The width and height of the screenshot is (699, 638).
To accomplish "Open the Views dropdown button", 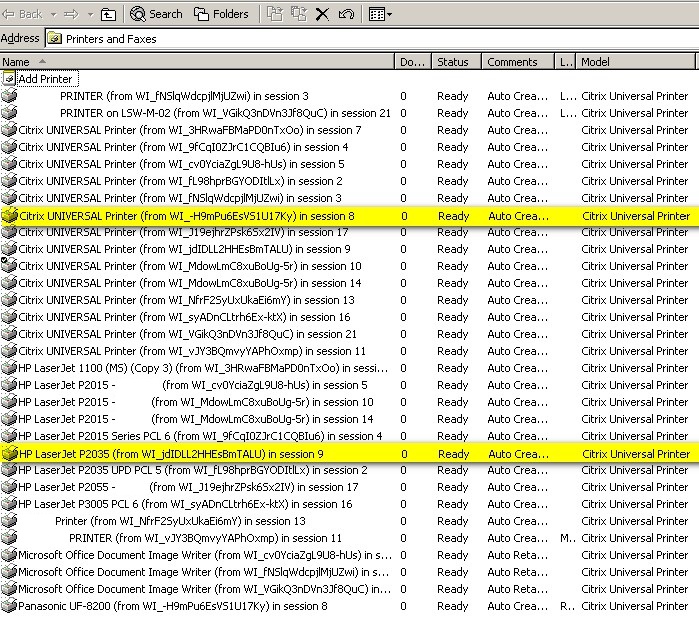I will [380, 14].
